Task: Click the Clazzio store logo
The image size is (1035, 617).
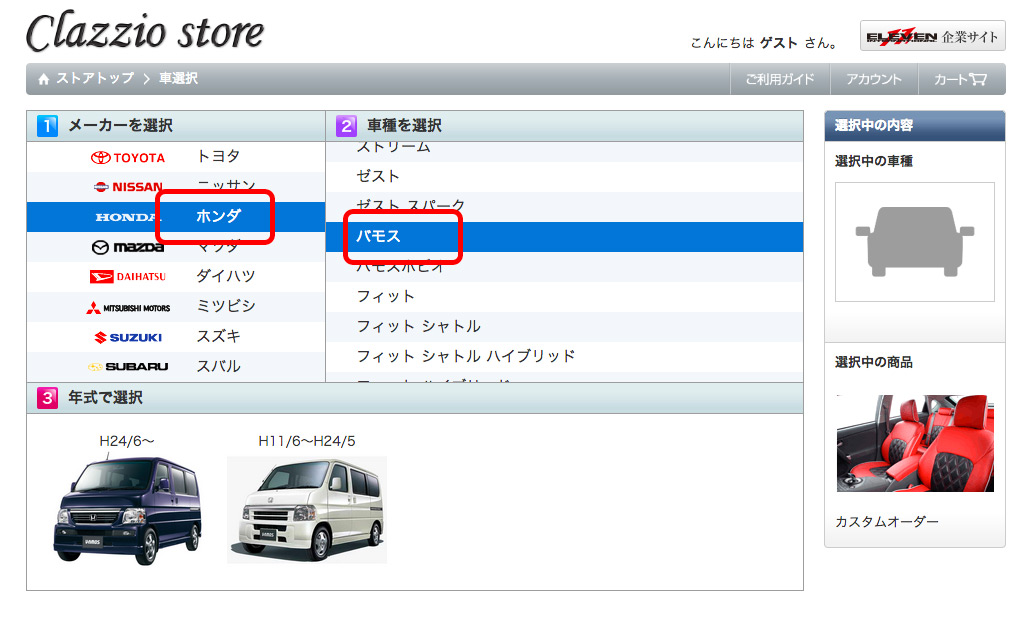Action: click(x=145, y=32)
